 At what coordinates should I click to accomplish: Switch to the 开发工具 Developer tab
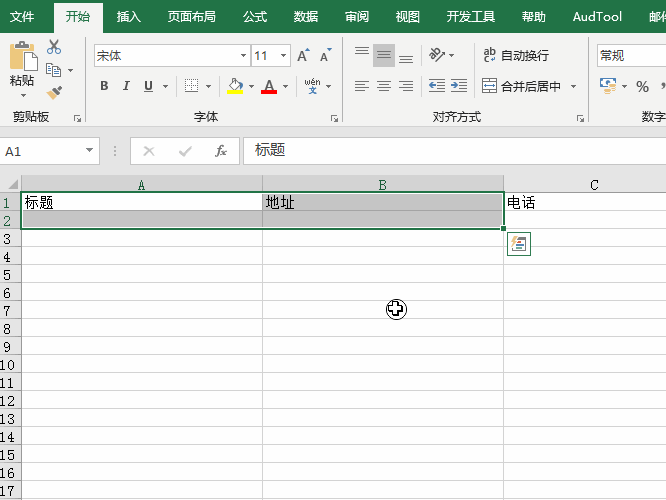click(471, 17)
